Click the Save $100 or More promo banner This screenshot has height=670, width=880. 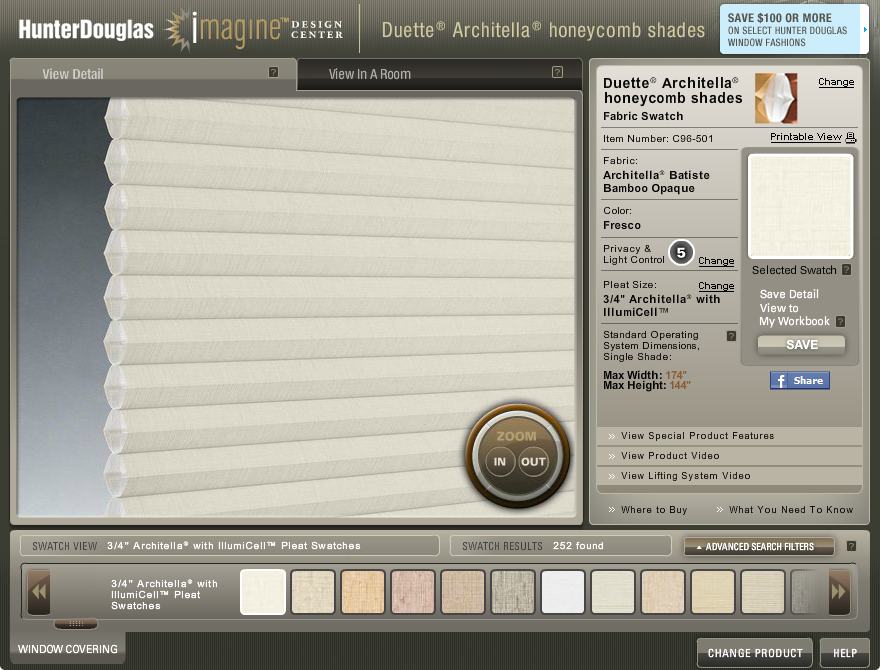click(x=794, y=30)
